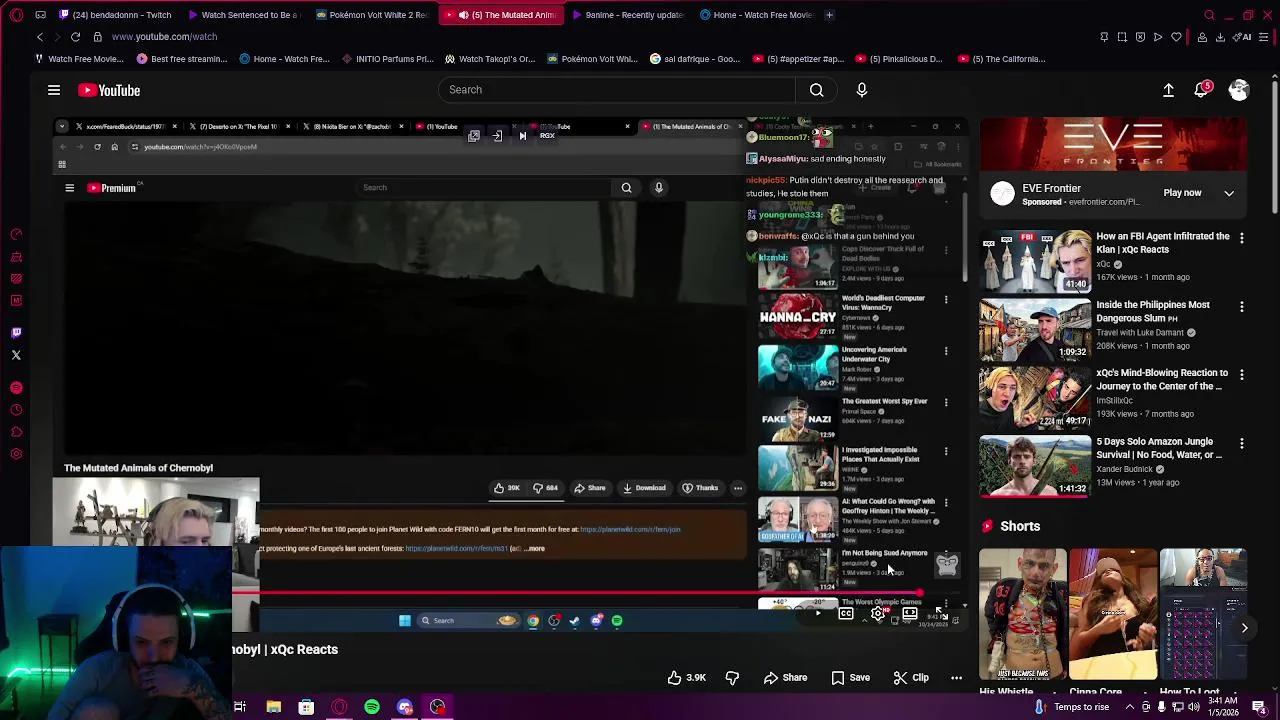The image size is (1280, 720).
Task: Show hidden system tray icons
Action: (x=1130, y=707)
